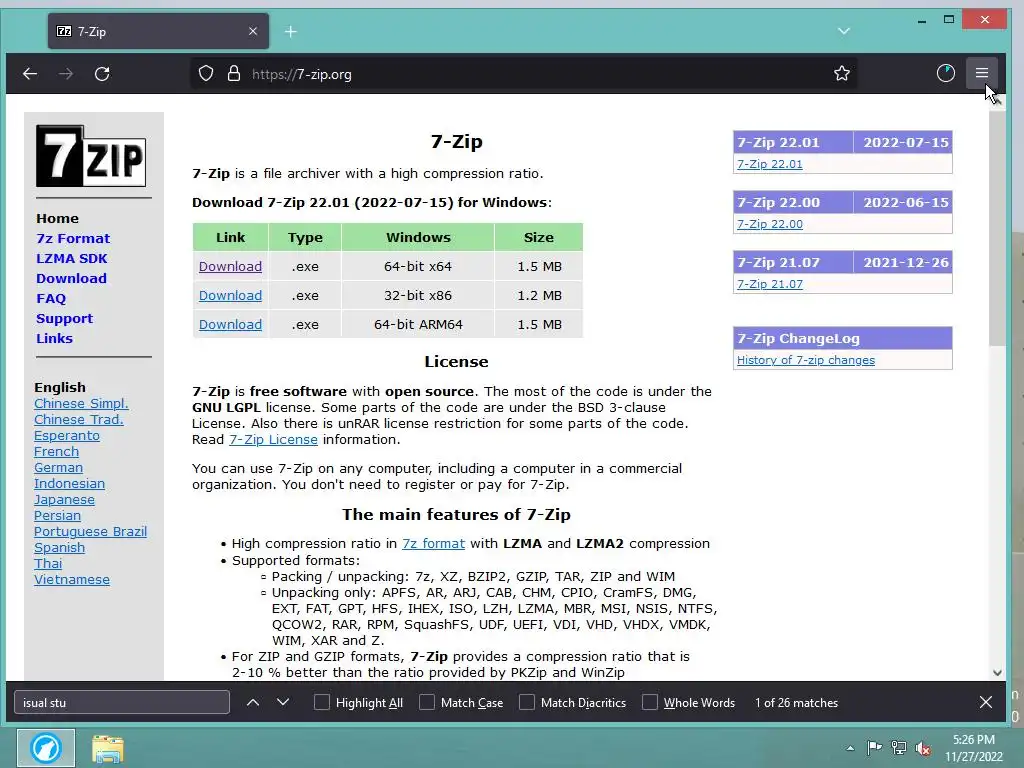
Task: Open the browser hamburger menu
Action: (982, 73)
